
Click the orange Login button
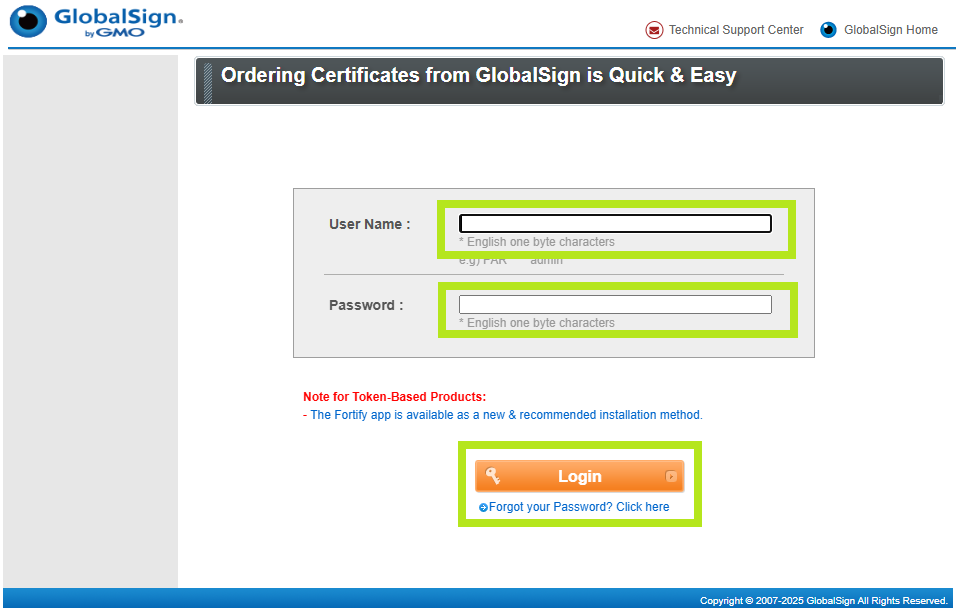pyautogui.click(x=579, y=476)
